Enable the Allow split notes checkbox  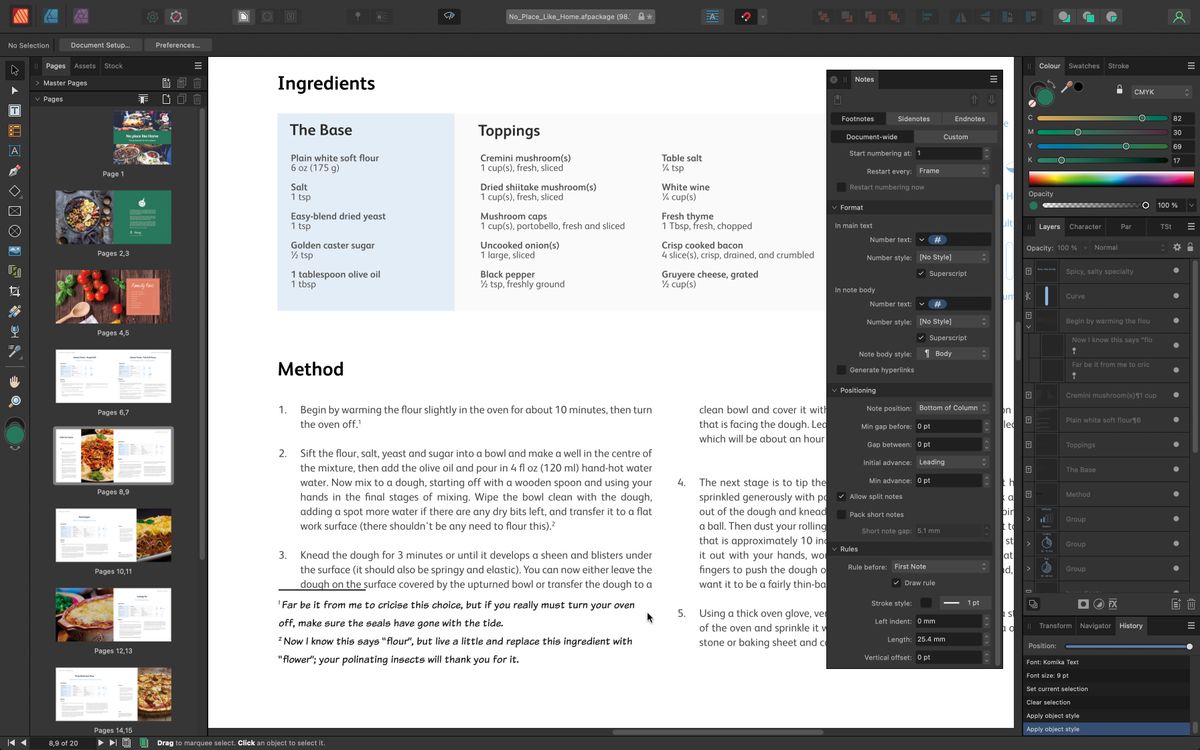tap(840, 496)
